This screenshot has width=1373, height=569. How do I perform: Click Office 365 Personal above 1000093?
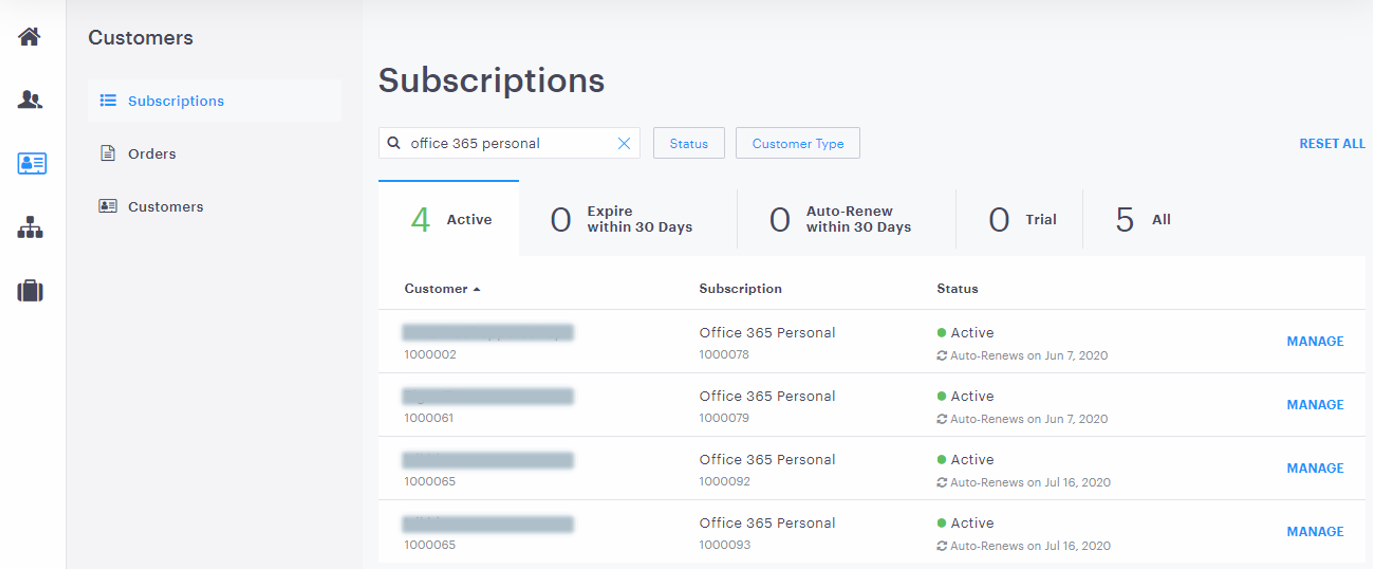click(x=767, y=523)
